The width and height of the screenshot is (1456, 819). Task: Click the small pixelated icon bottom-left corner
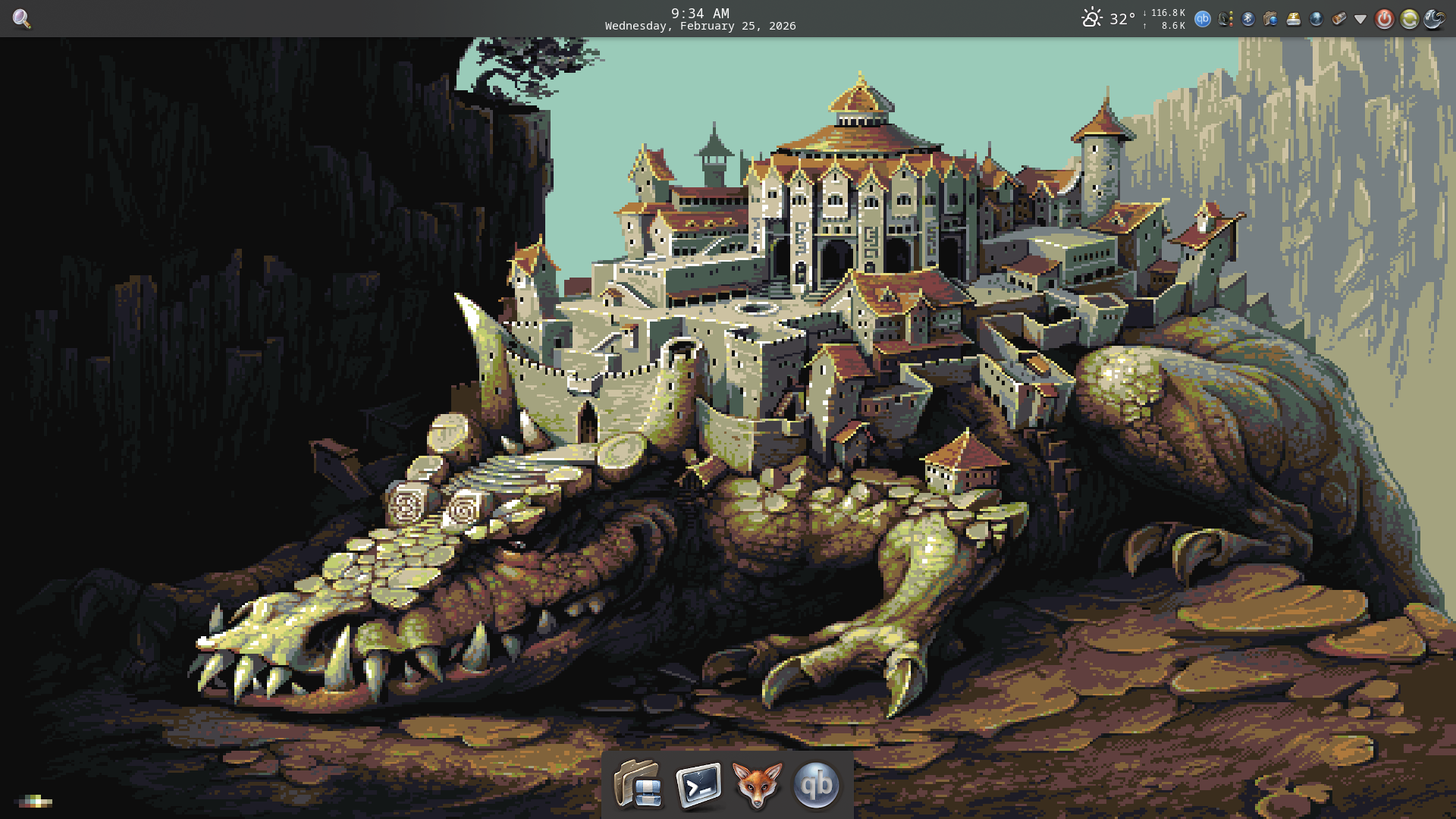[x=34, y=801]
